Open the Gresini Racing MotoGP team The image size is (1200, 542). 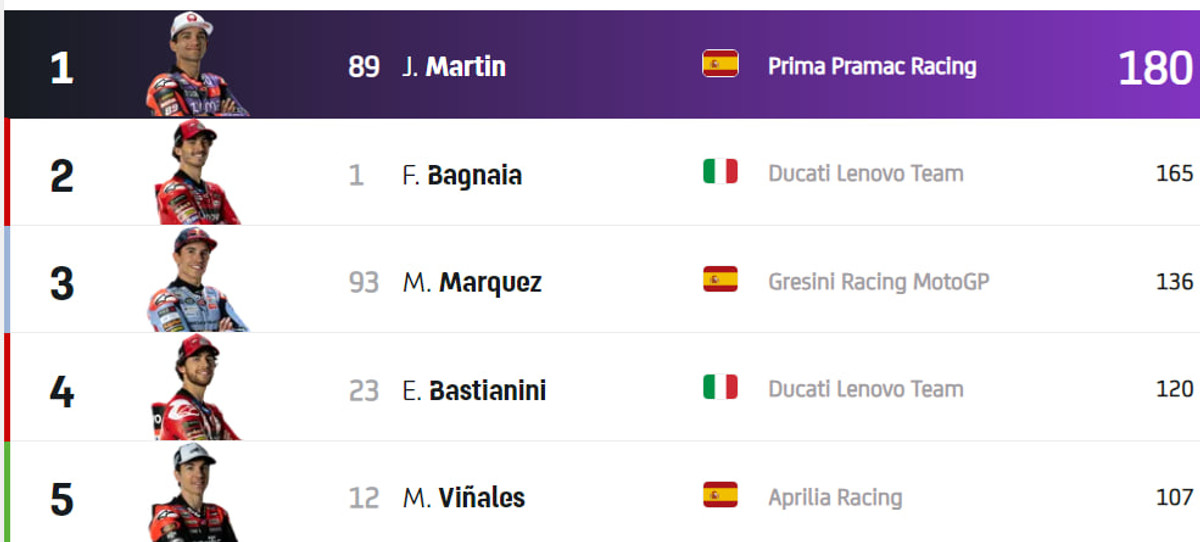[878, 282]
